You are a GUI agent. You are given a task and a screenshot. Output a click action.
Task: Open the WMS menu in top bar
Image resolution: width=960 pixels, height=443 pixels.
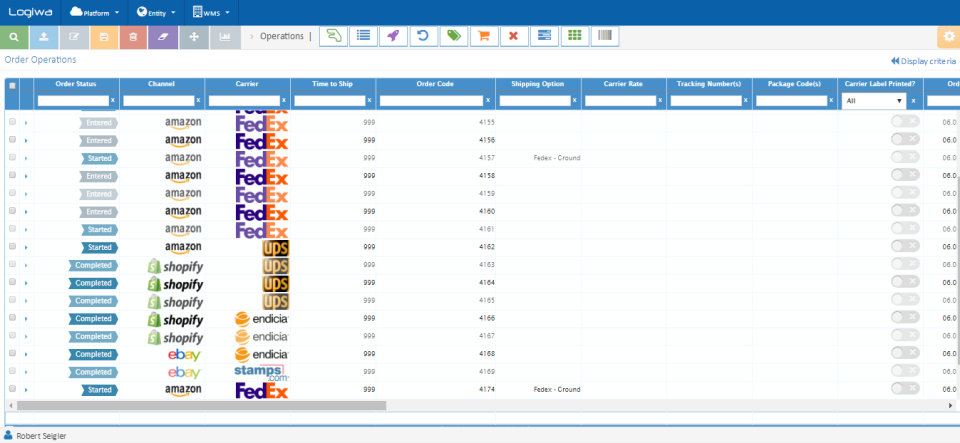point(211,12)
